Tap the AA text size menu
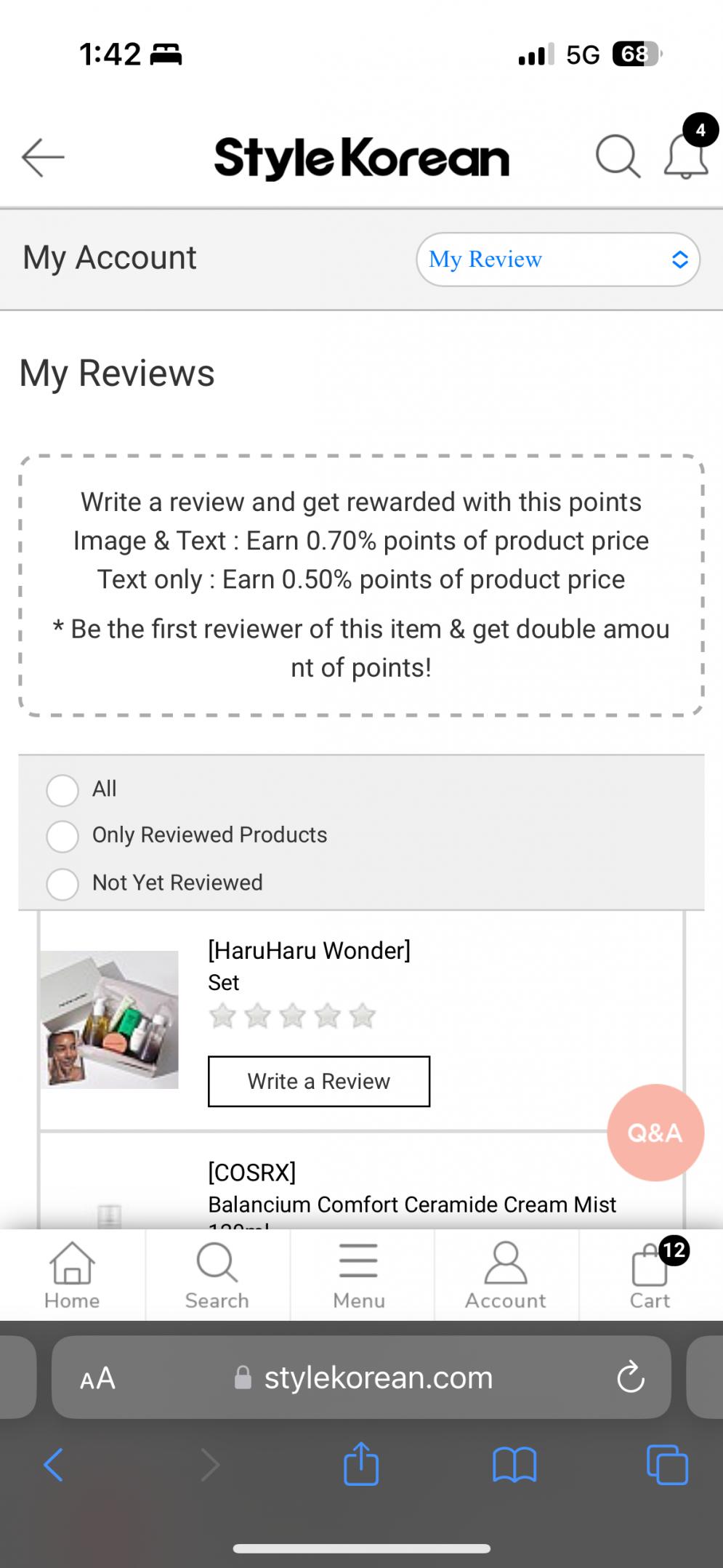 point(97,1378)
